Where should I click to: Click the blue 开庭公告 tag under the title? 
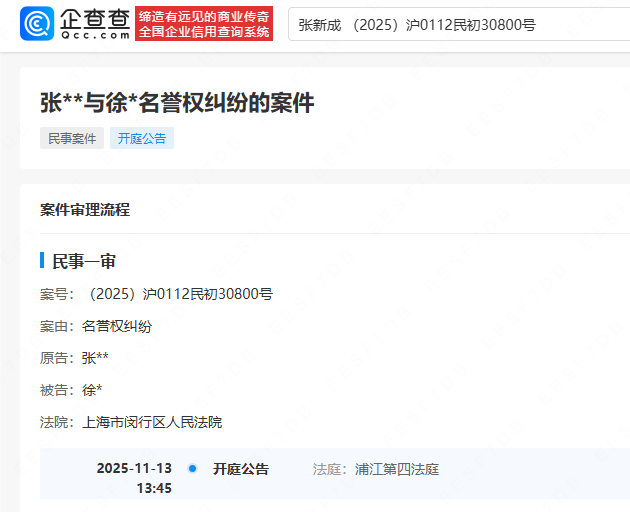pyautogui.click(x=142, y=139)
